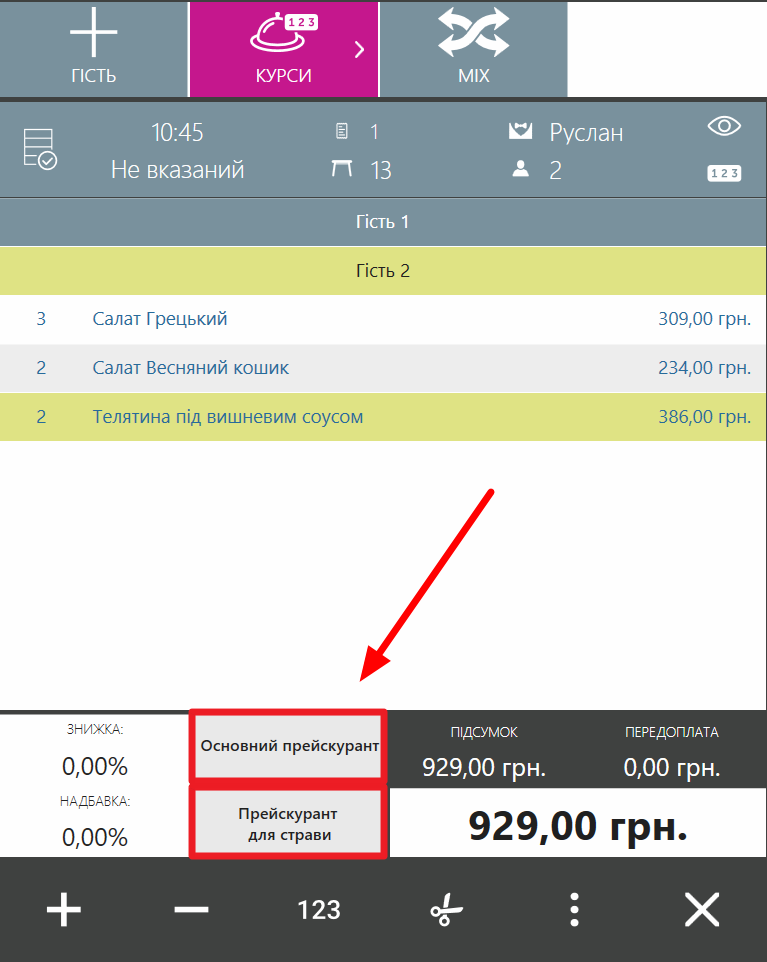Click the scissors split icon

(x=447, y=910)
